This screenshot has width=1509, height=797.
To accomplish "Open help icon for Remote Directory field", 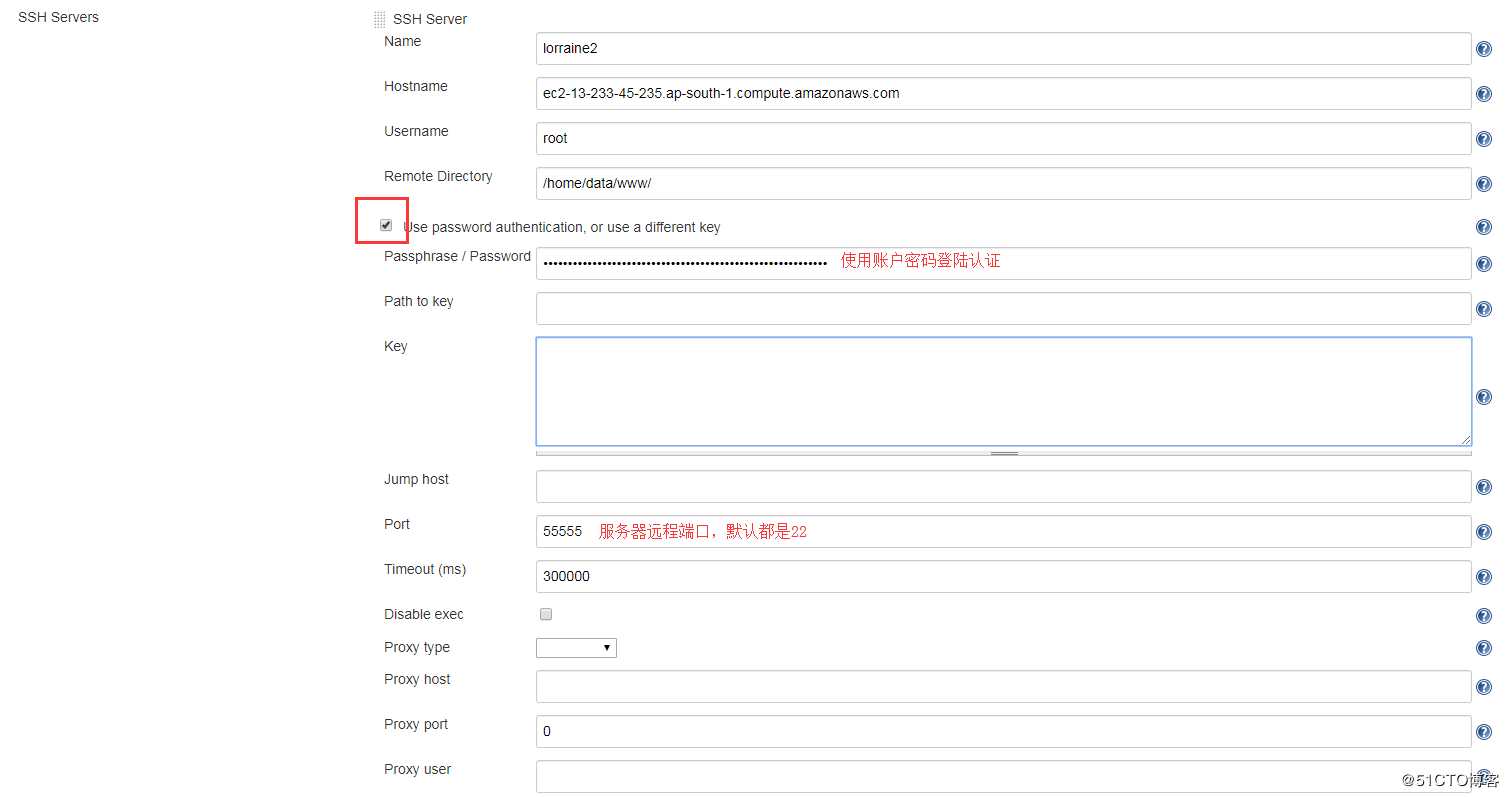I will [1484, 184].
